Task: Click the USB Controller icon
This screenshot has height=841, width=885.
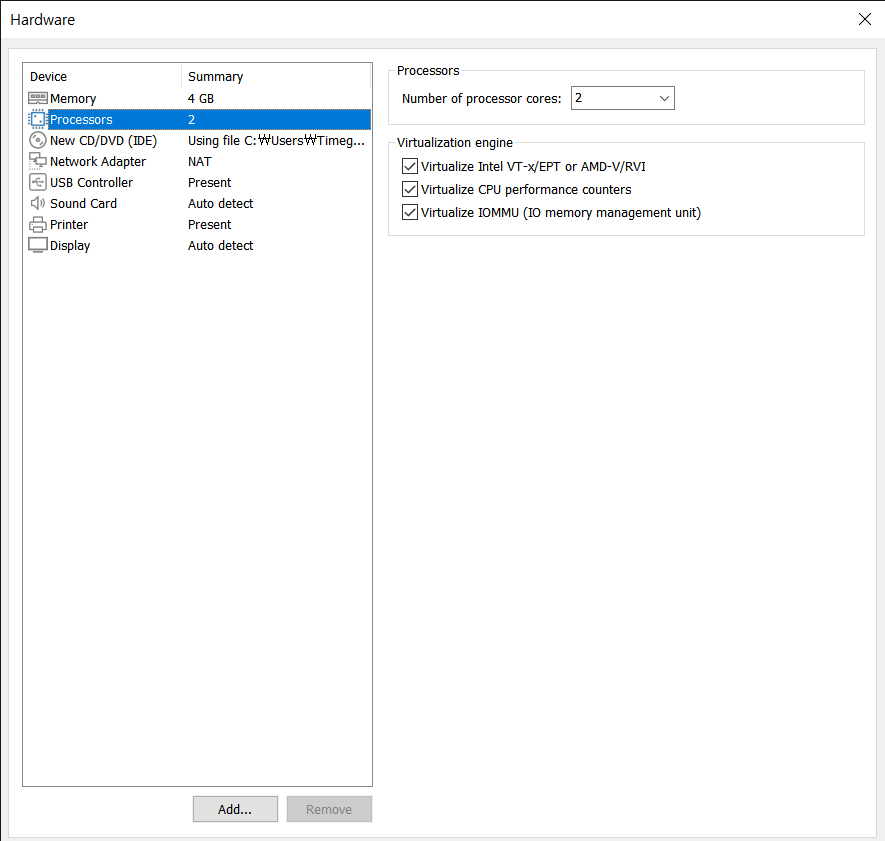Action: [x=38, y=182]
